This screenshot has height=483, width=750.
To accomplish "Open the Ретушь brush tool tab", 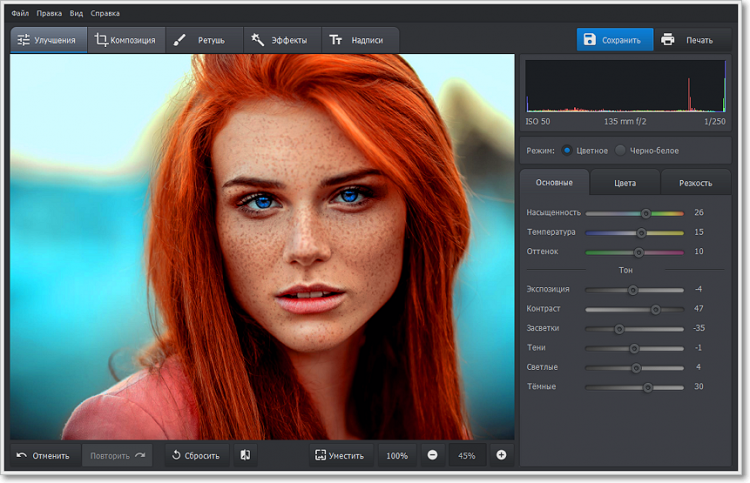I will click(x=200, y=40).
